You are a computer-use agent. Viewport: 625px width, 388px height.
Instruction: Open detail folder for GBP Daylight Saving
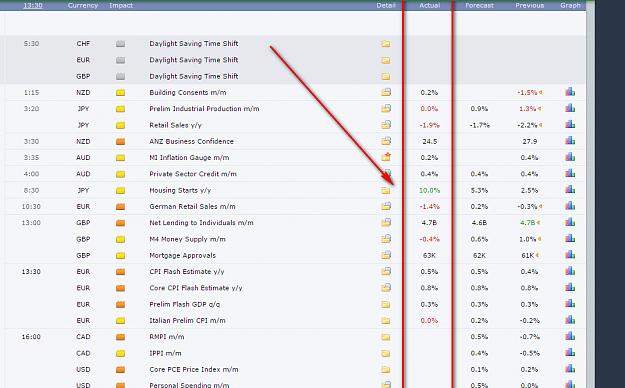(385, 76)
